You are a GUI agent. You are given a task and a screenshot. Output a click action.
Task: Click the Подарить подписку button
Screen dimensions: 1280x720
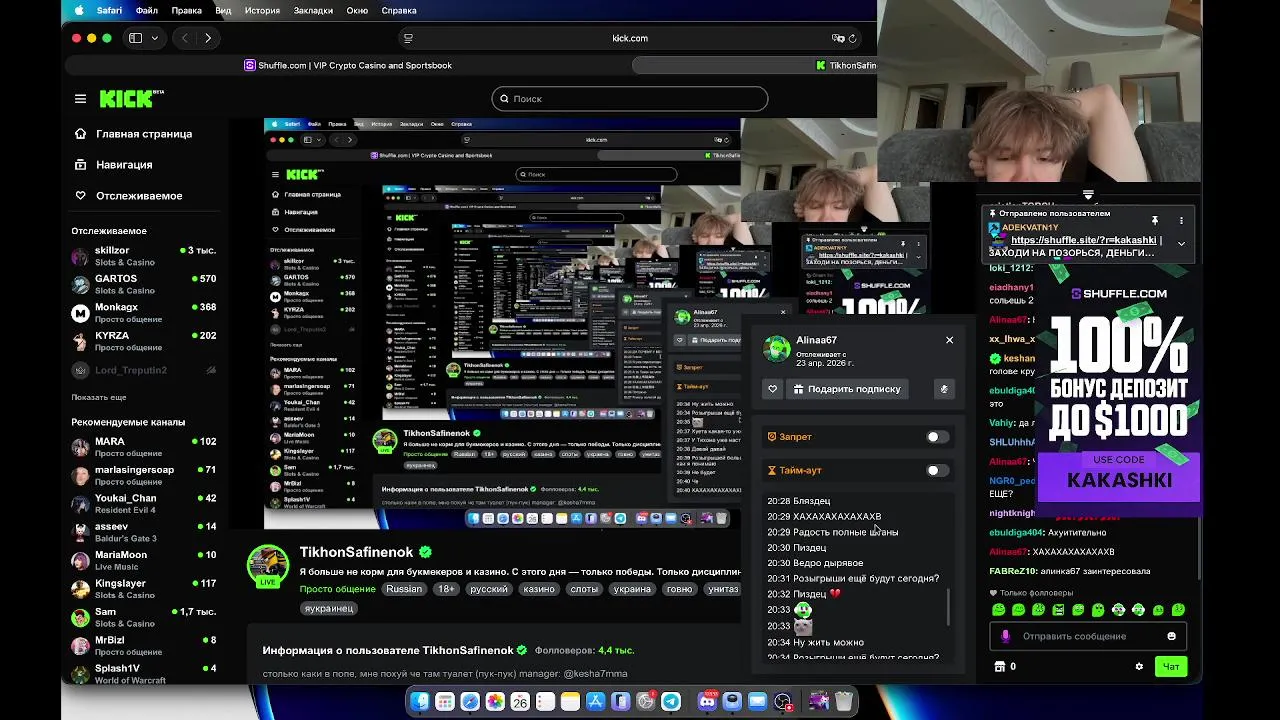coord(846,389)
